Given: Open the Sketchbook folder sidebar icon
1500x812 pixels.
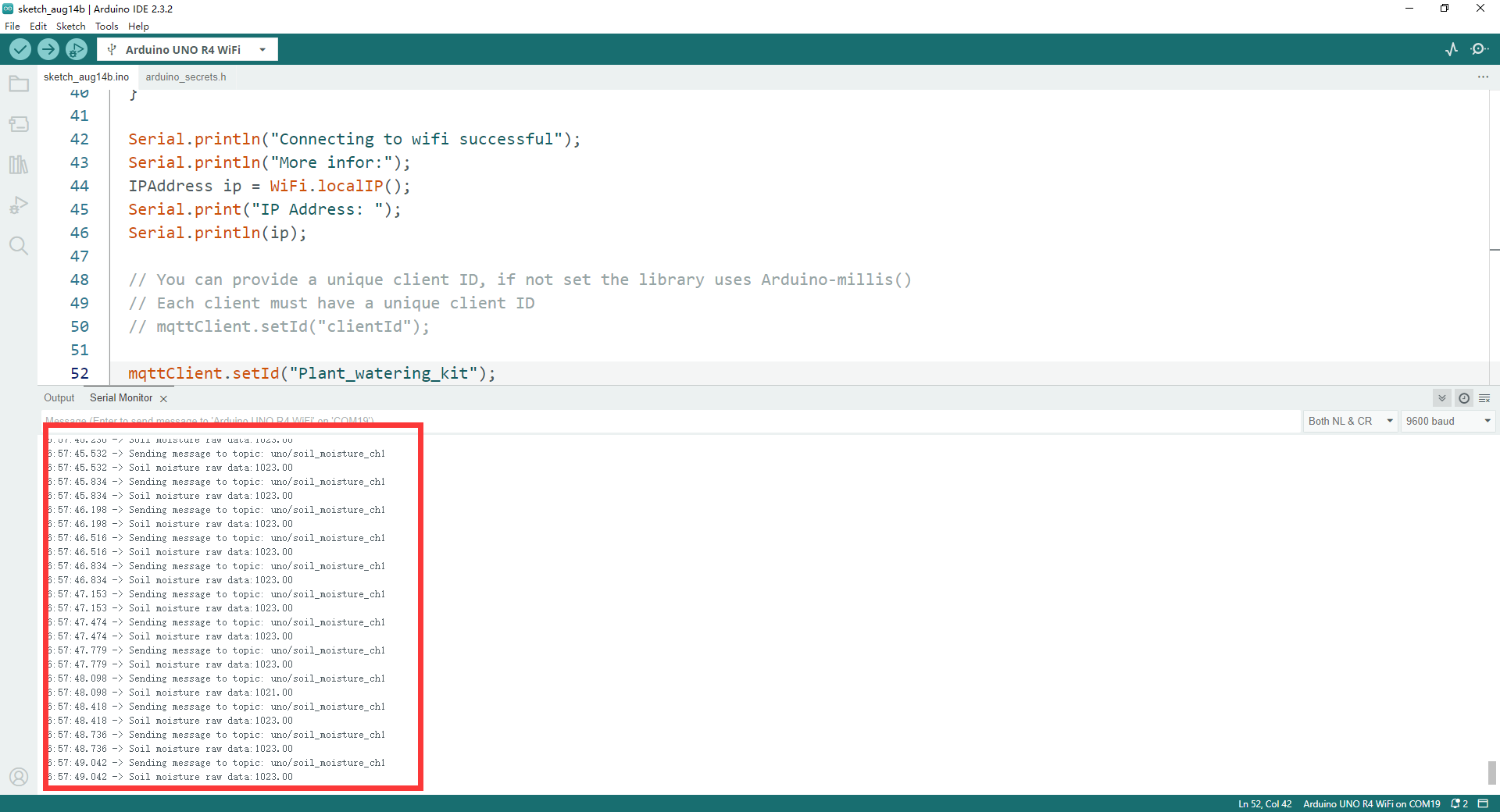Looking at the screenshot, I should [19, 84].
